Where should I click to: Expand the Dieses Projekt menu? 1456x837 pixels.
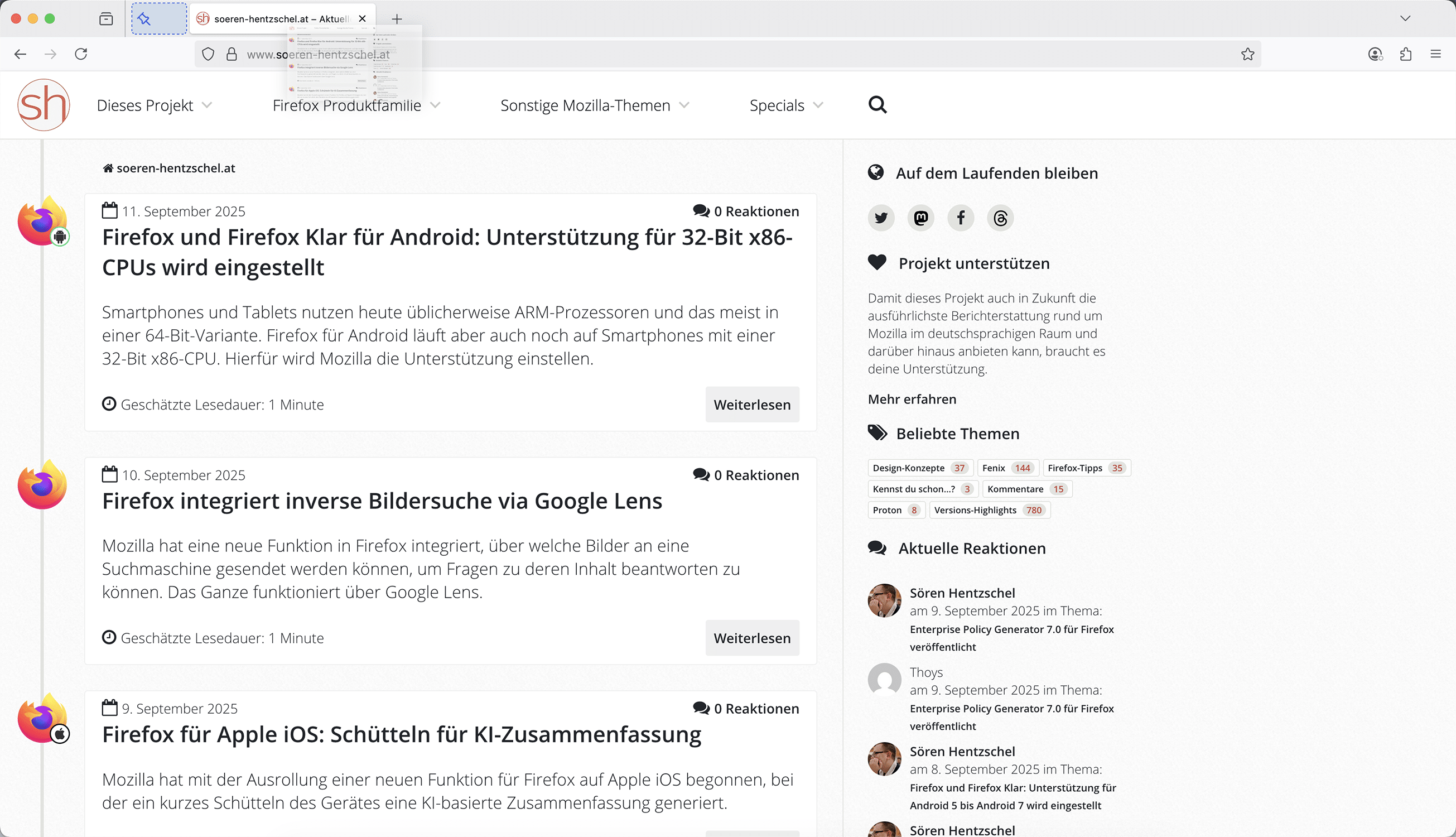(154, 105)
